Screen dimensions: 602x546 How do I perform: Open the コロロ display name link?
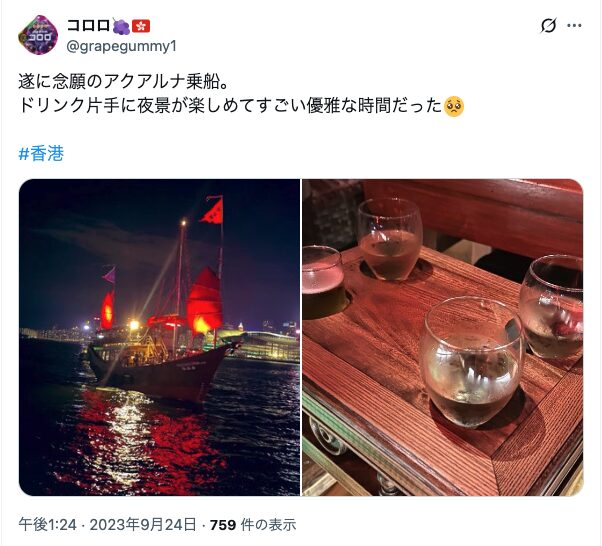pyautogui.click(x=89, y=26)
